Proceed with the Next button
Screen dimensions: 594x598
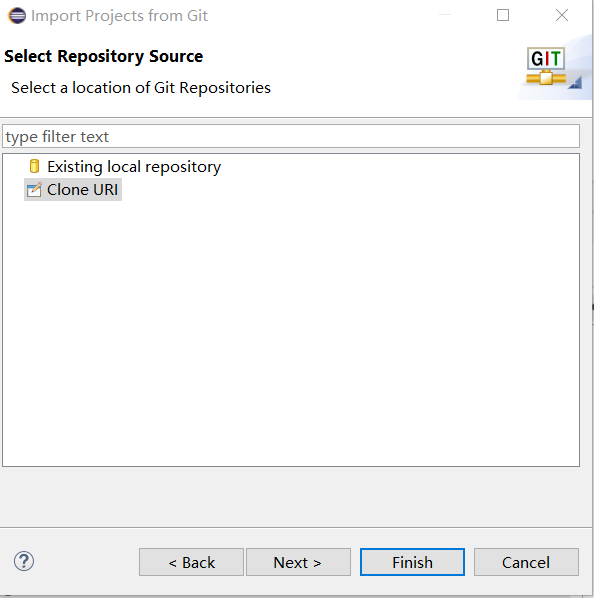click(x=299, y=562)
